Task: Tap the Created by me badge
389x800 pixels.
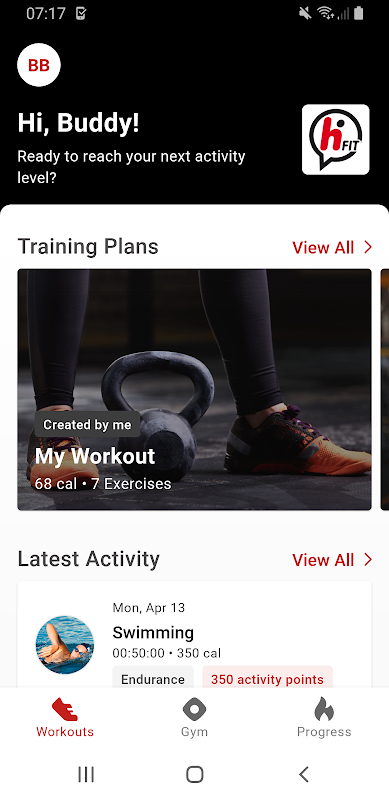Action: tap(87, 424)
